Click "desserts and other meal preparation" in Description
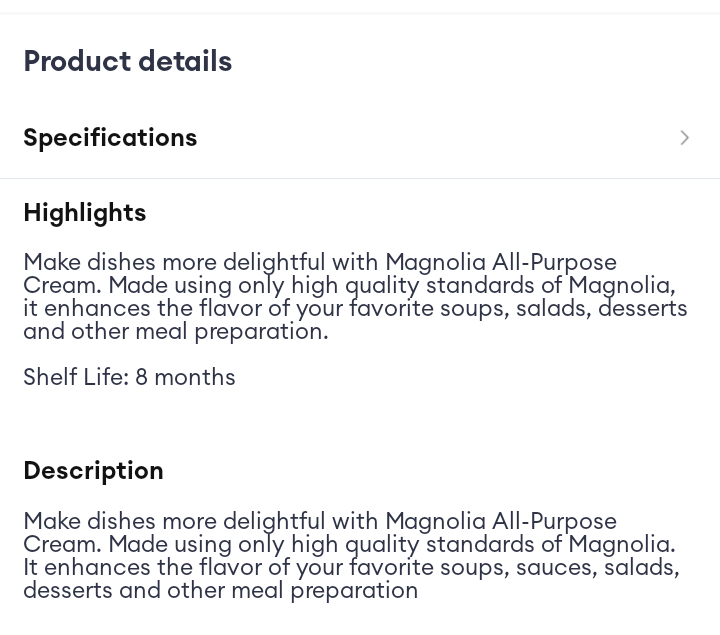 pos(221,591)
